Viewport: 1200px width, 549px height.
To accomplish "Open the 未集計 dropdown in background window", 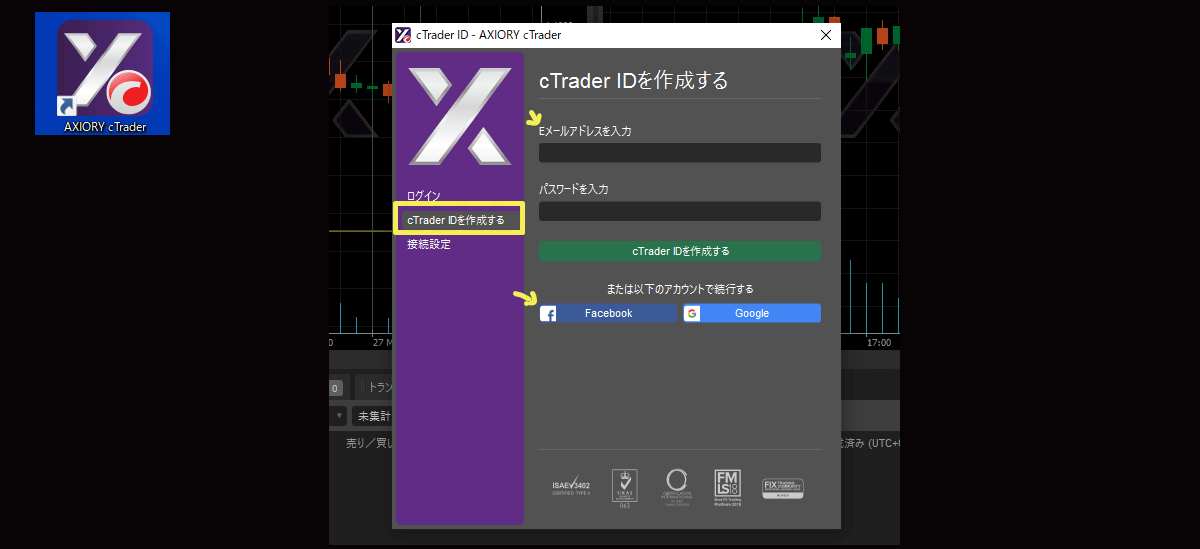I will pos(372,416).
